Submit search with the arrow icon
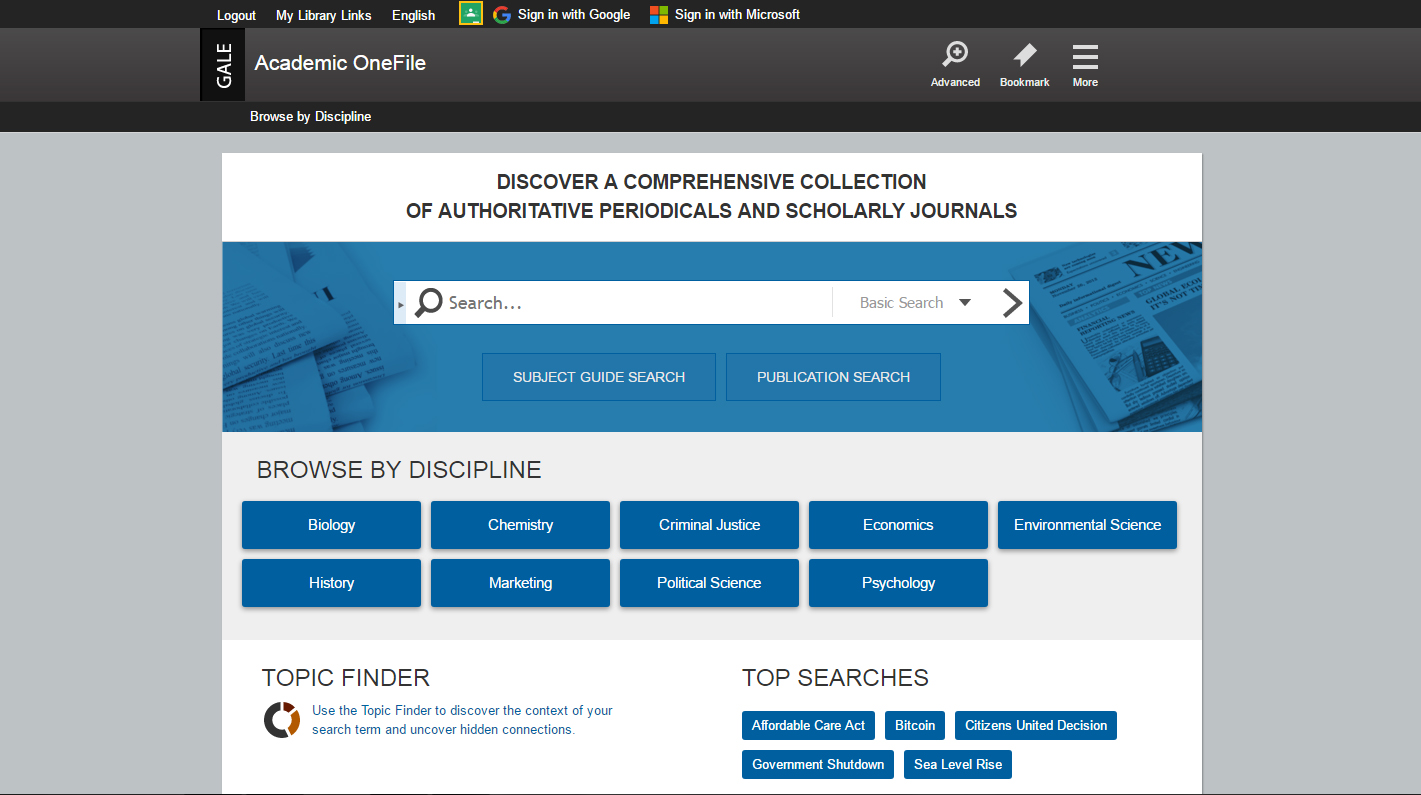 (x=1012, y=303)
